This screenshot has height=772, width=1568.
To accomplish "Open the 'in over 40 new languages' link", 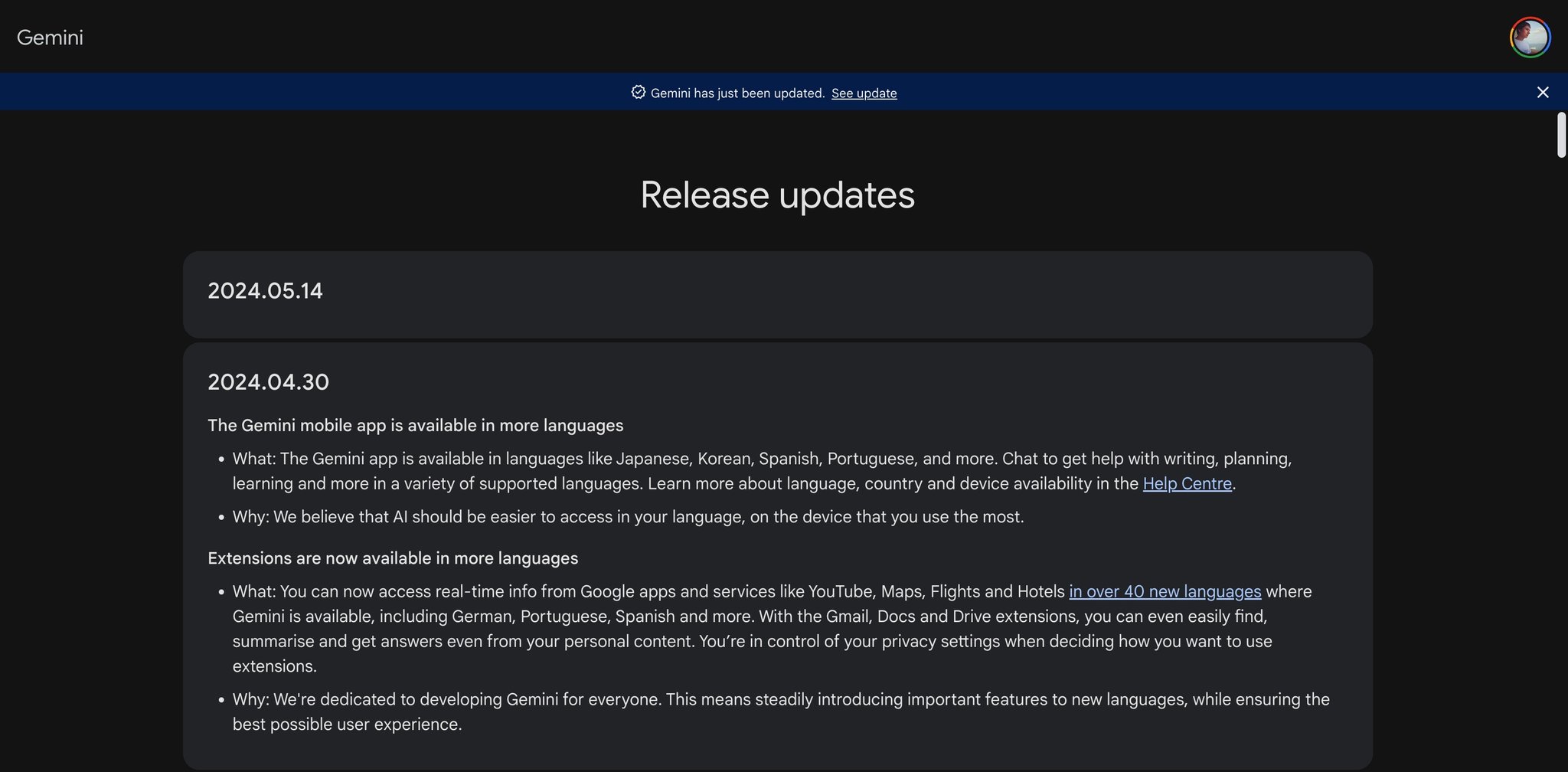I will (x=1165, y=591).
